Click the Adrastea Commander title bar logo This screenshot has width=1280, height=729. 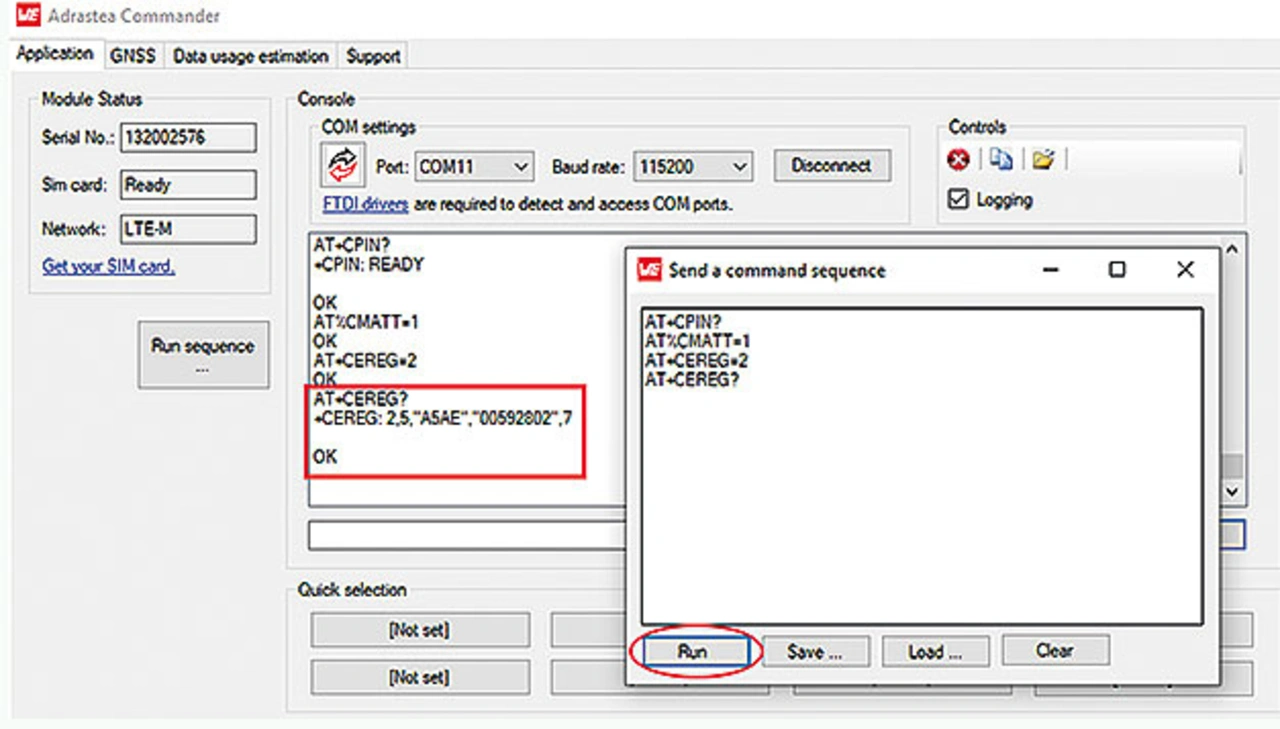tap(28, 16)
